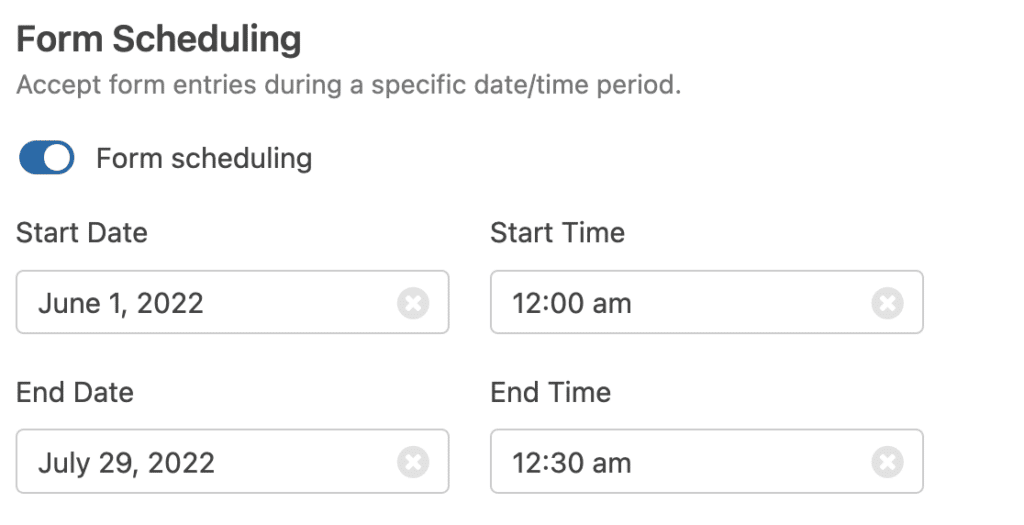Click the "Start Time" field label
This screenshot has width=1024, height=525.
(557, 233)
